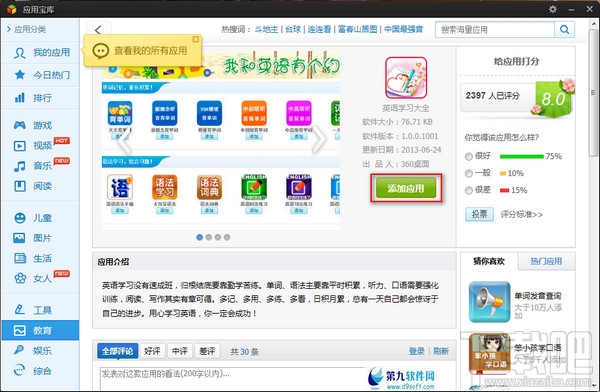Click the search magnifier icon
This screenshot has height=392, width=600.
coord(564,29)
